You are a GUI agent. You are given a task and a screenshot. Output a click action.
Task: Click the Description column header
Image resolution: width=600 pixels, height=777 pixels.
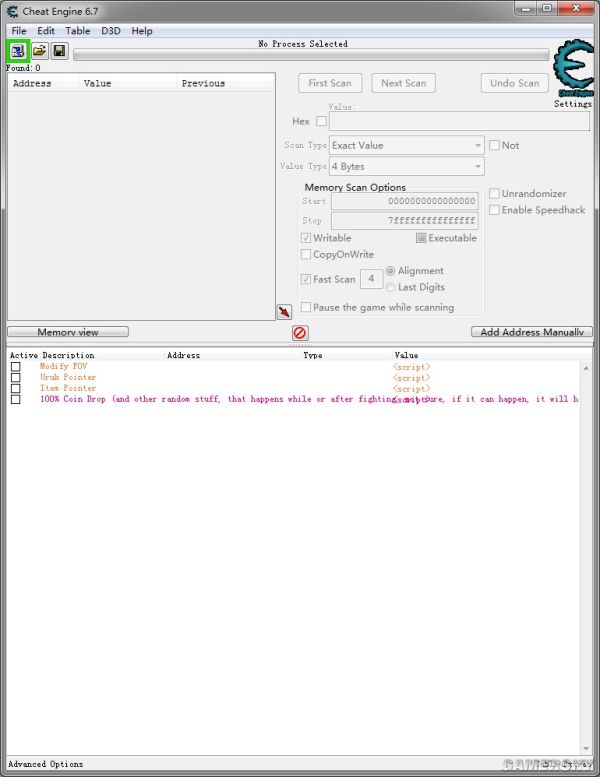[x=68, y=355]
